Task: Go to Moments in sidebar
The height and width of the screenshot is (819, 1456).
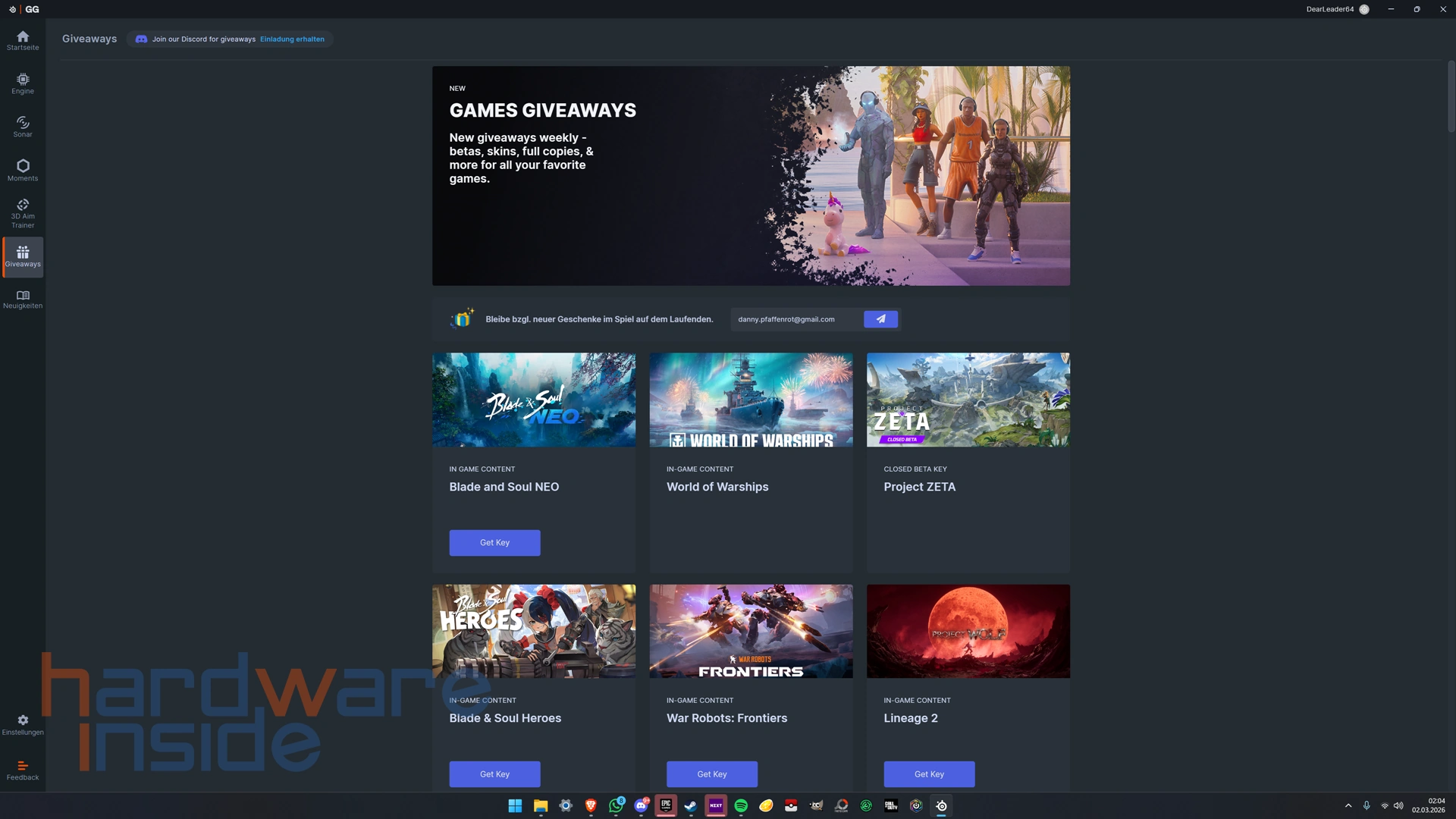Action: tap(23, 170)
